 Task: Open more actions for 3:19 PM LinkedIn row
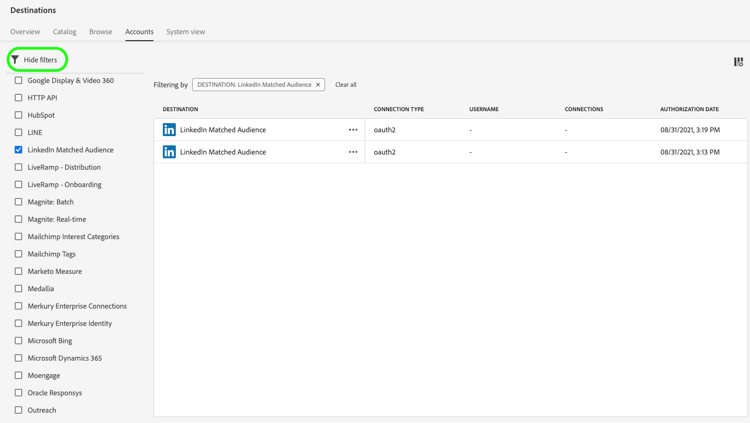coord(353,130)
